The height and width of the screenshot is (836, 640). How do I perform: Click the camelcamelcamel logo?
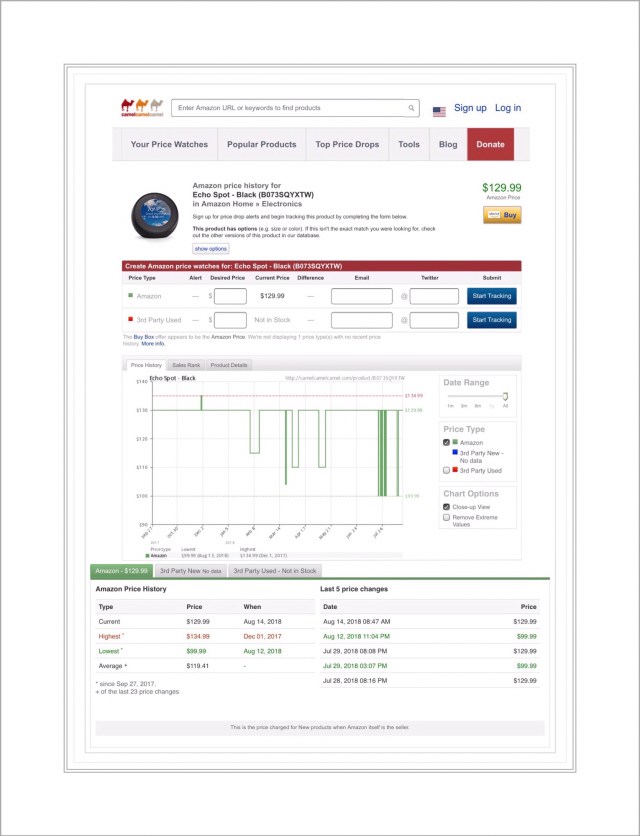140,107
